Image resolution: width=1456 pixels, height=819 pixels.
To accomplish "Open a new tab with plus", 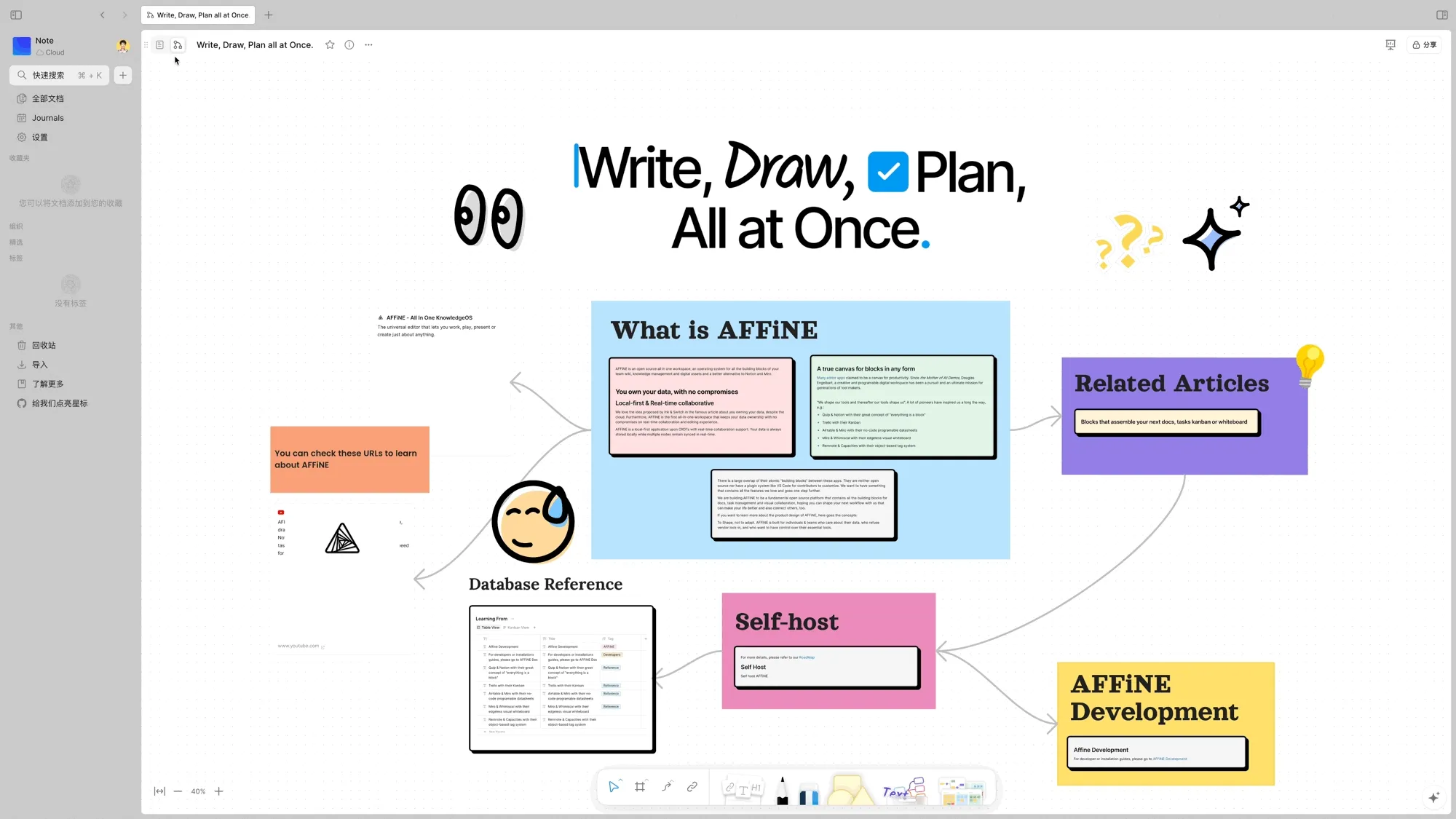I will point(269,15).
